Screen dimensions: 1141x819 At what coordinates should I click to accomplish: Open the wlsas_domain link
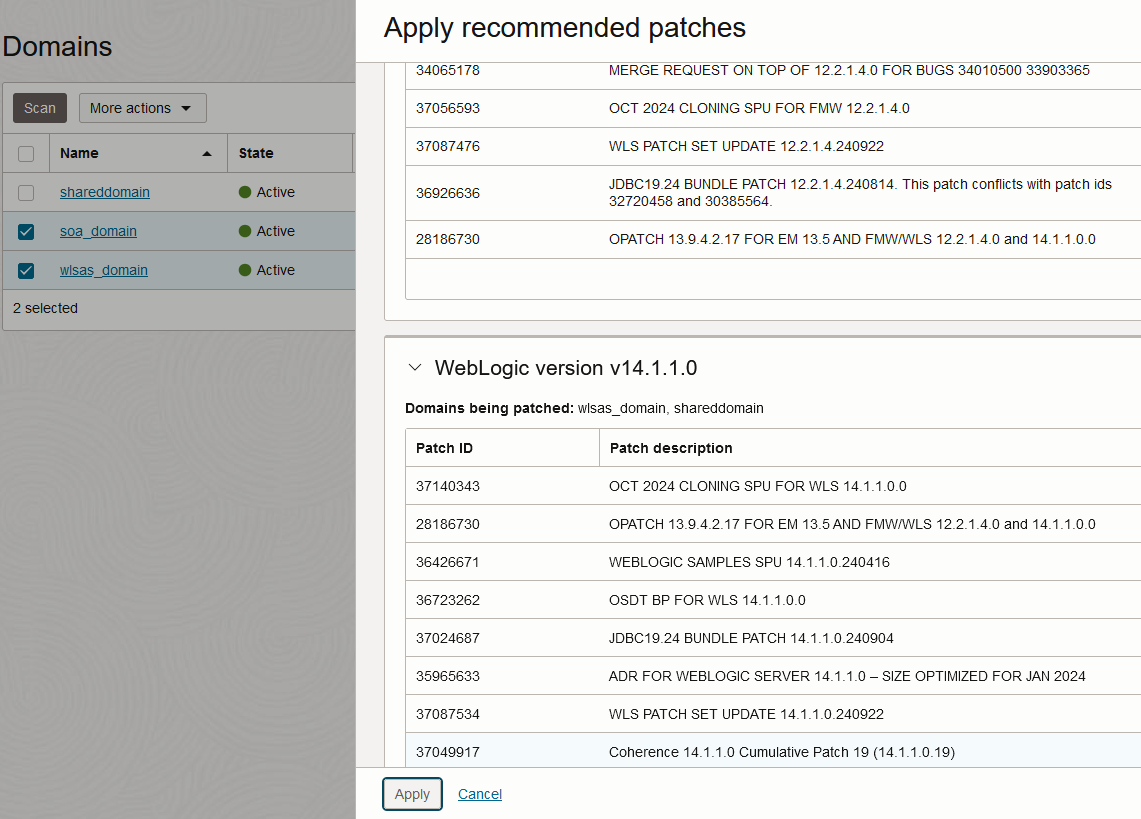(x=104, y=270)
